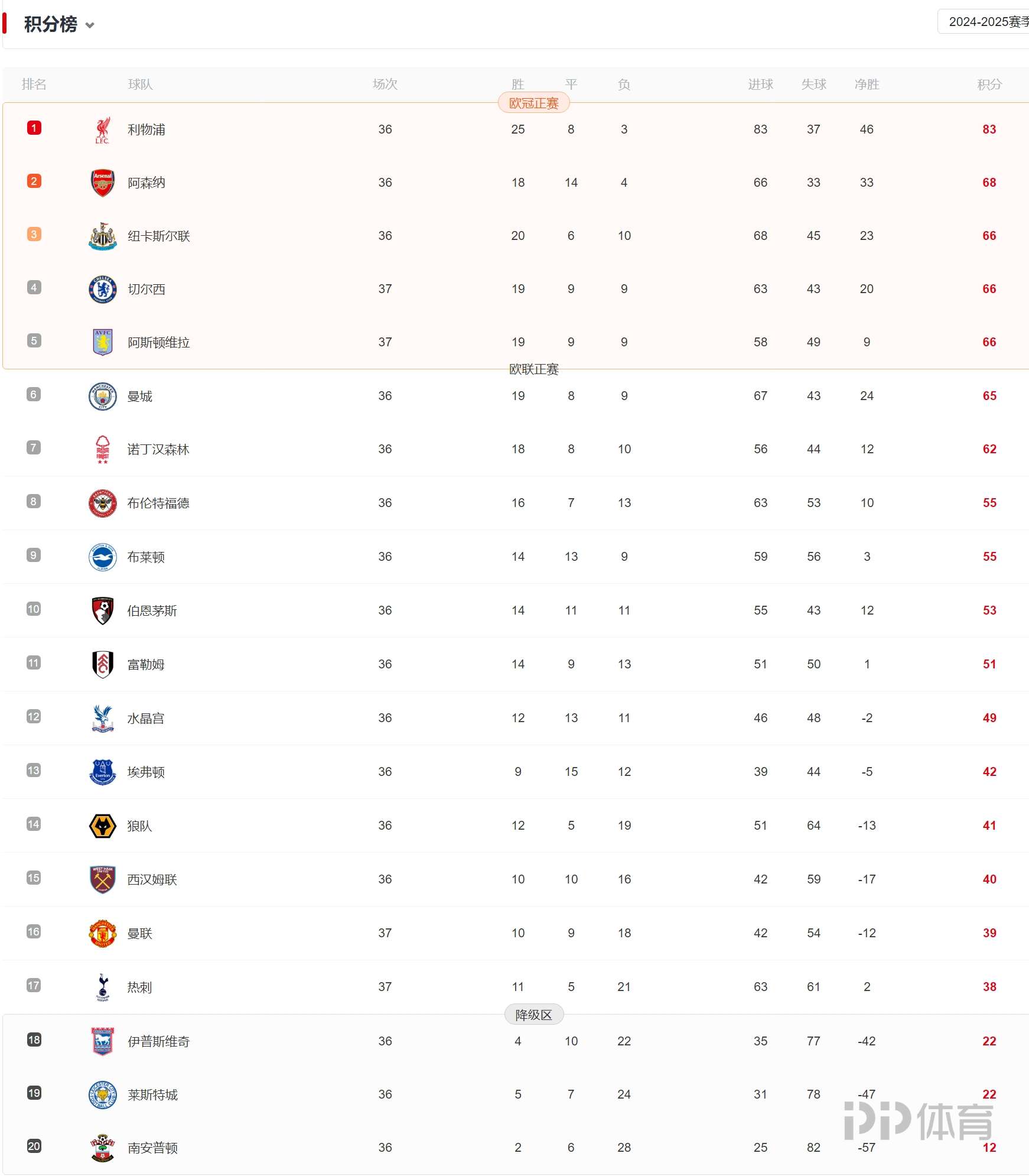The image size is (1029, 1176).
Task: Click the Newcastle United crest icon
Action: point(102,236)
